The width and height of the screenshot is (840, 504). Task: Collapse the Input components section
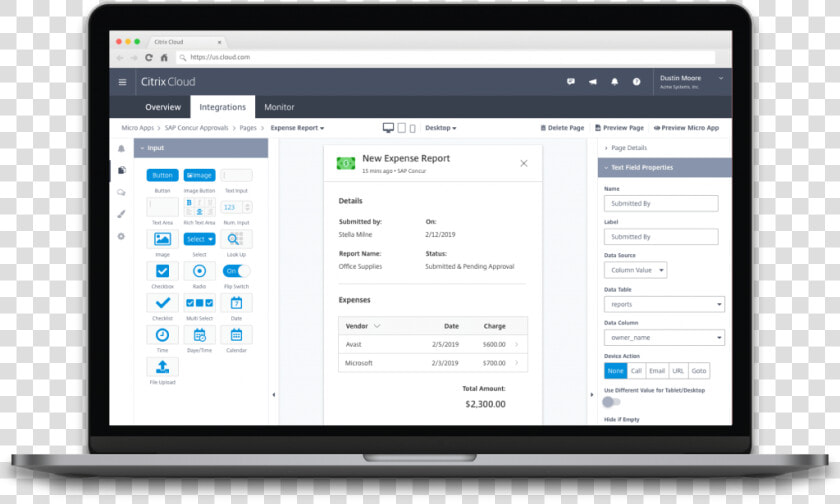tap(201, 148)
